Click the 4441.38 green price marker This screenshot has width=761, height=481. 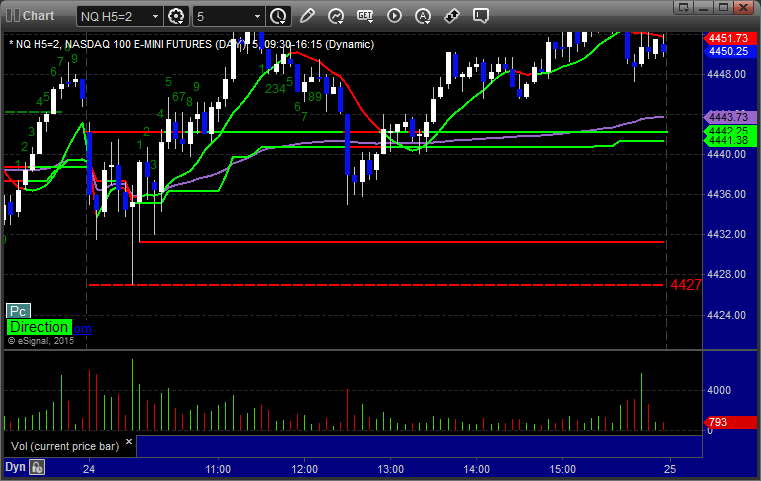coord(729,141)
